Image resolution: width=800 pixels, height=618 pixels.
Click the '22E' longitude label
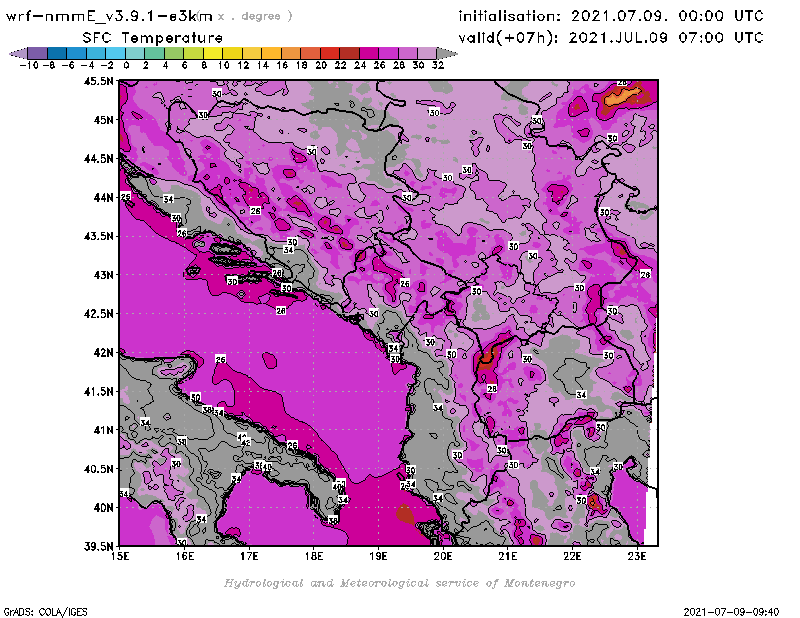click(572, 556)
